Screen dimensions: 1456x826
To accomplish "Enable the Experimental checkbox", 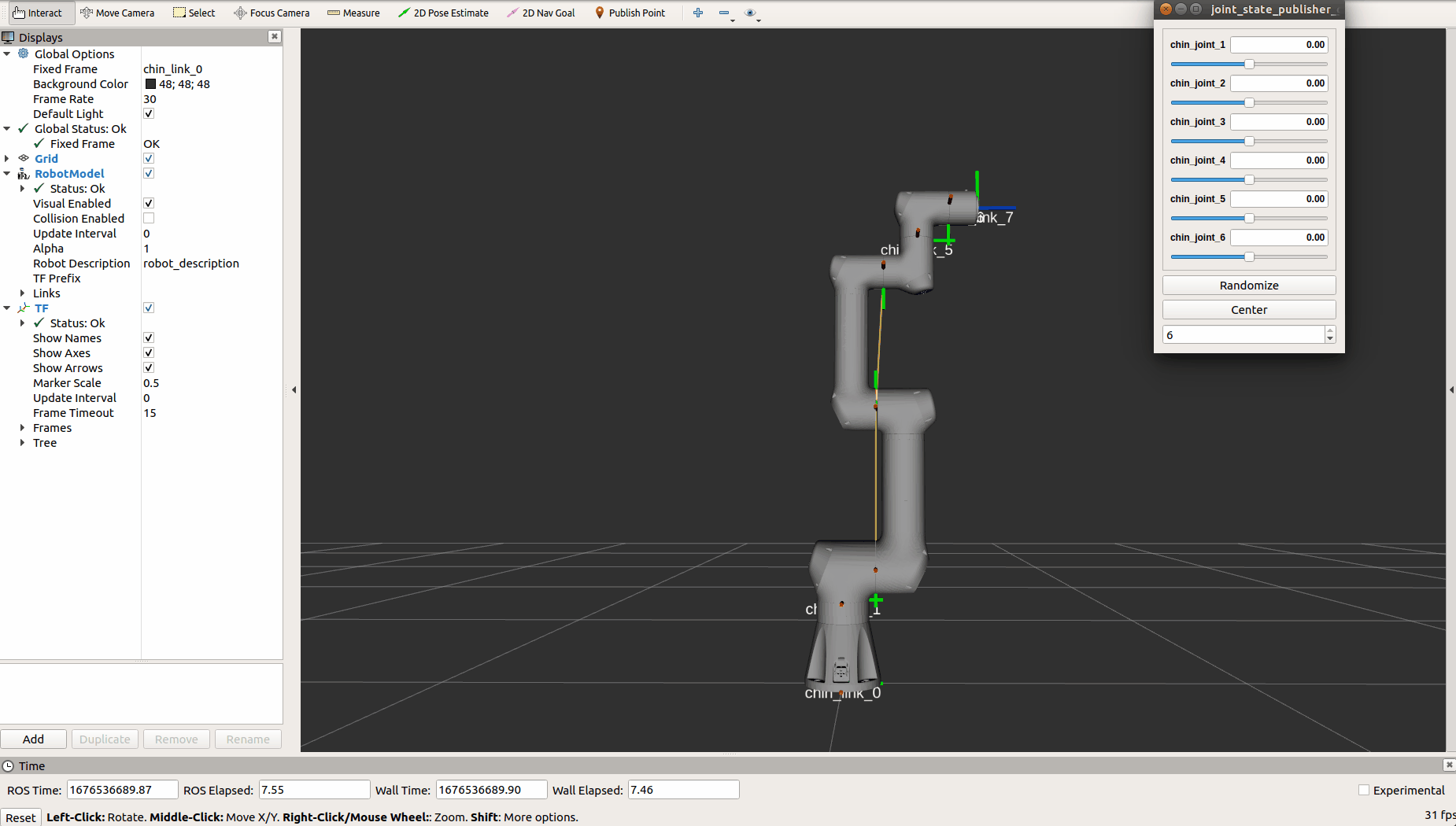I will [x=1364, y=790].
